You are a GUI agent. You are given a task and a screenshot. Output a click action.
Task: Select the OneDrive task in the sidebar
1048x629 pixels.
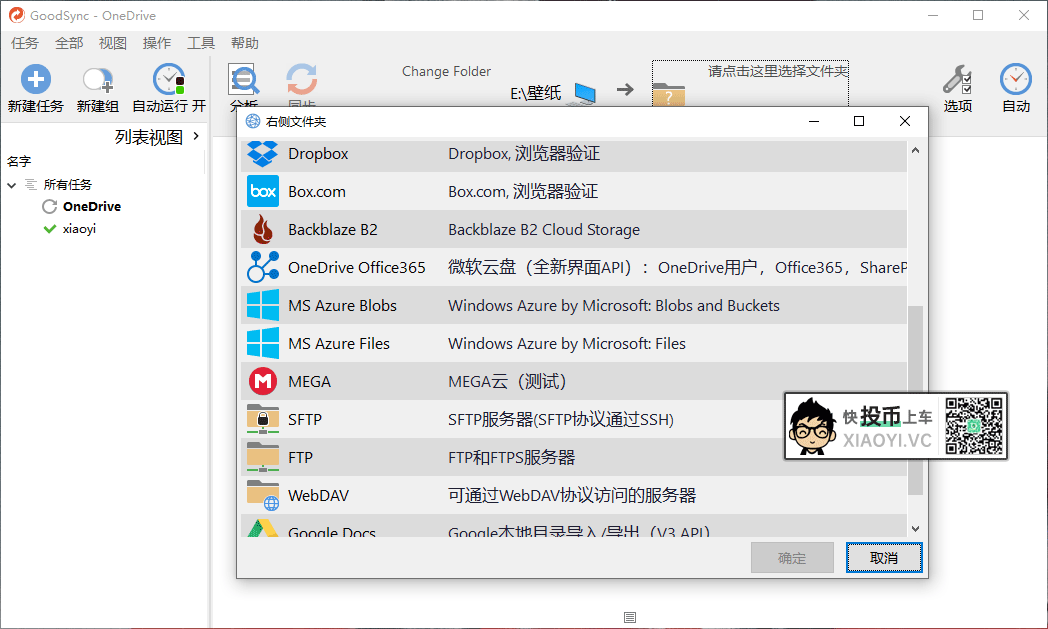tap(89, 206)
